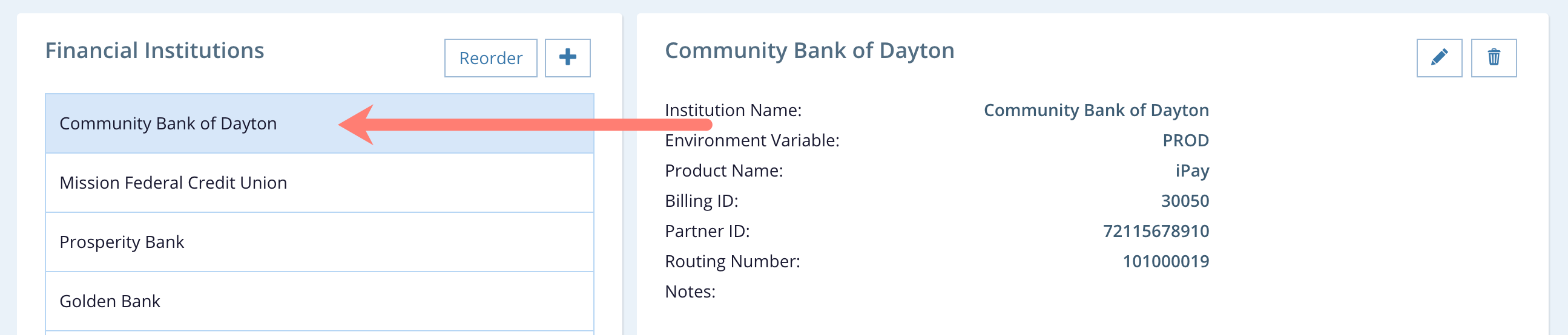This screenshot has height=335, width=1568.
Task: Click the plus icon to add an institution
Action: pos(567,58)
